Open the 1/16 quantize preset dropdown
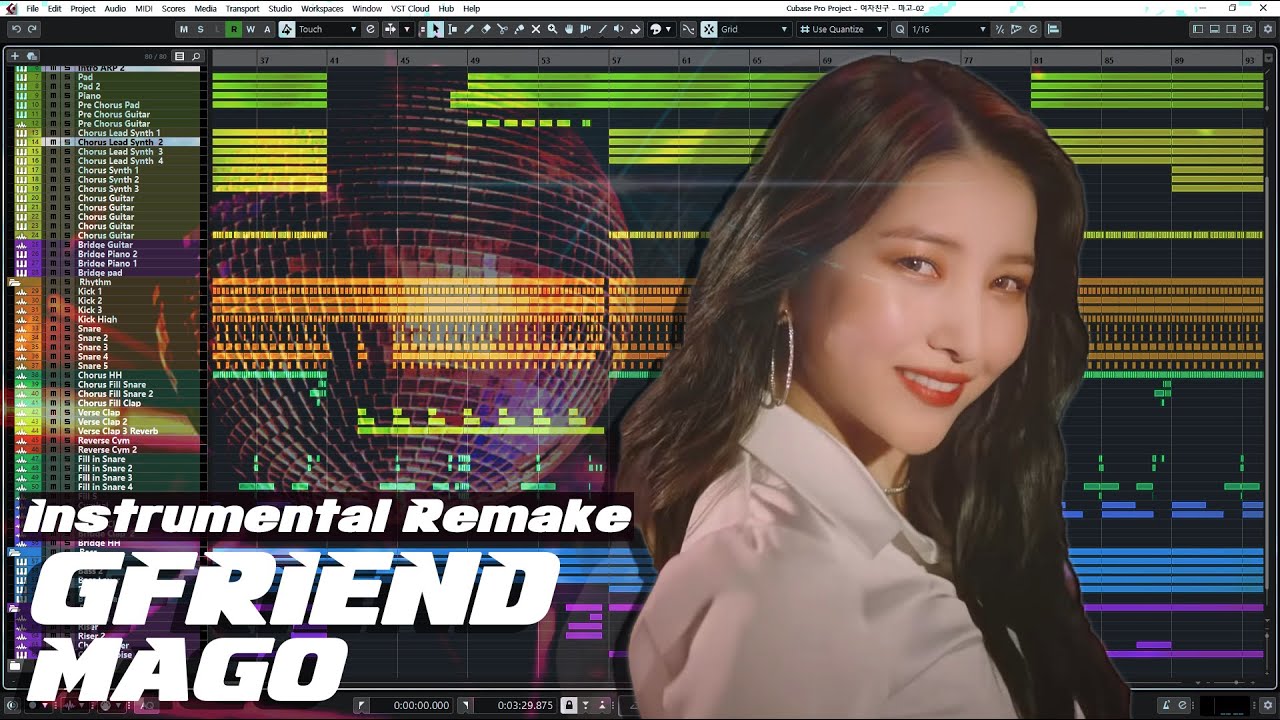Viewport: 1280px width, 720px height. point(948,29)
